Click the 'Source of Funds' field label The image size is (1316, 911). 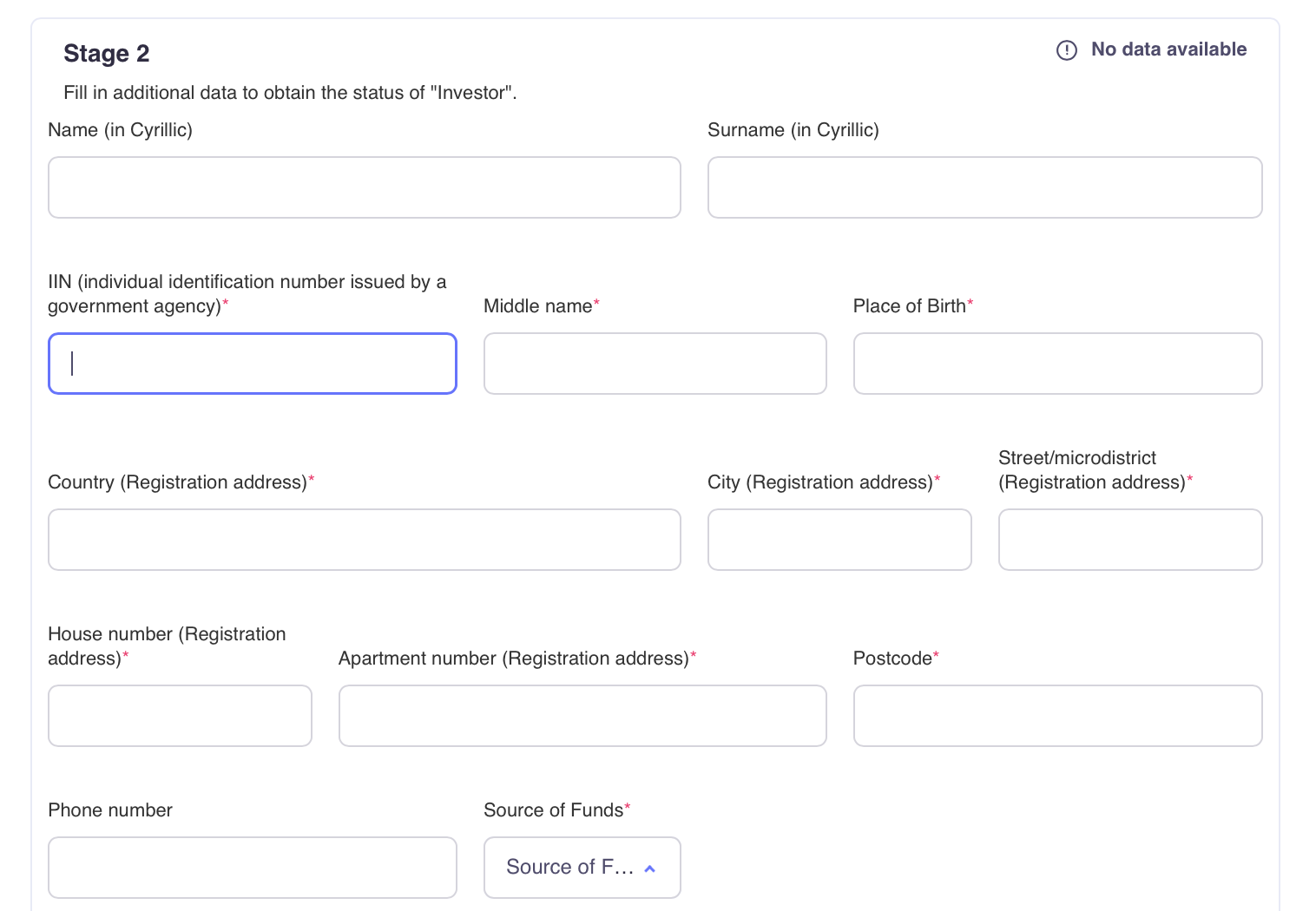point(553,810)
